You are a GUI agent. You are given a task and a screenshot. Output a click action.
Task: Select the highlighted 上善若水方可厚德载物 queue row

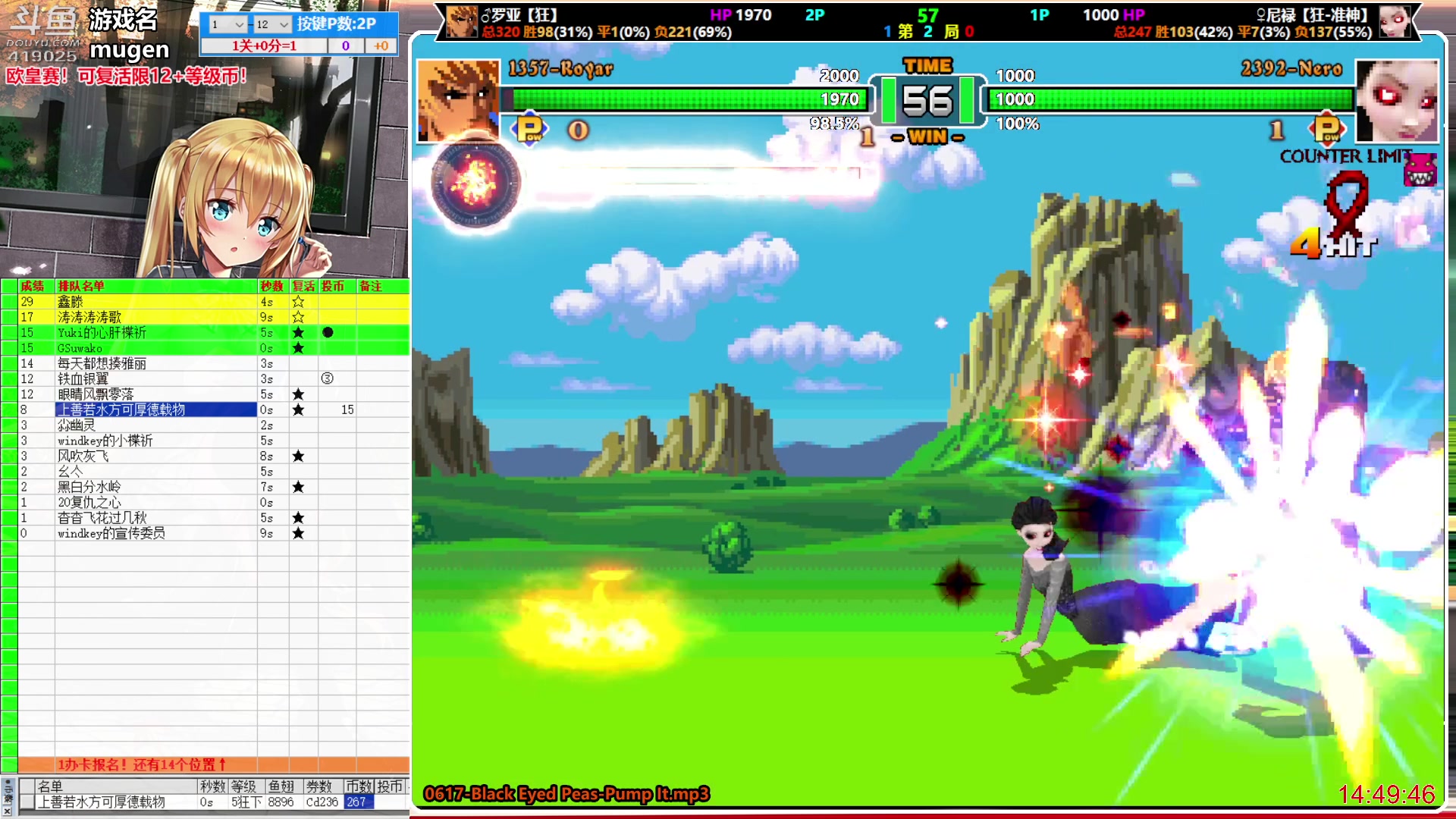tap(156, 409)
